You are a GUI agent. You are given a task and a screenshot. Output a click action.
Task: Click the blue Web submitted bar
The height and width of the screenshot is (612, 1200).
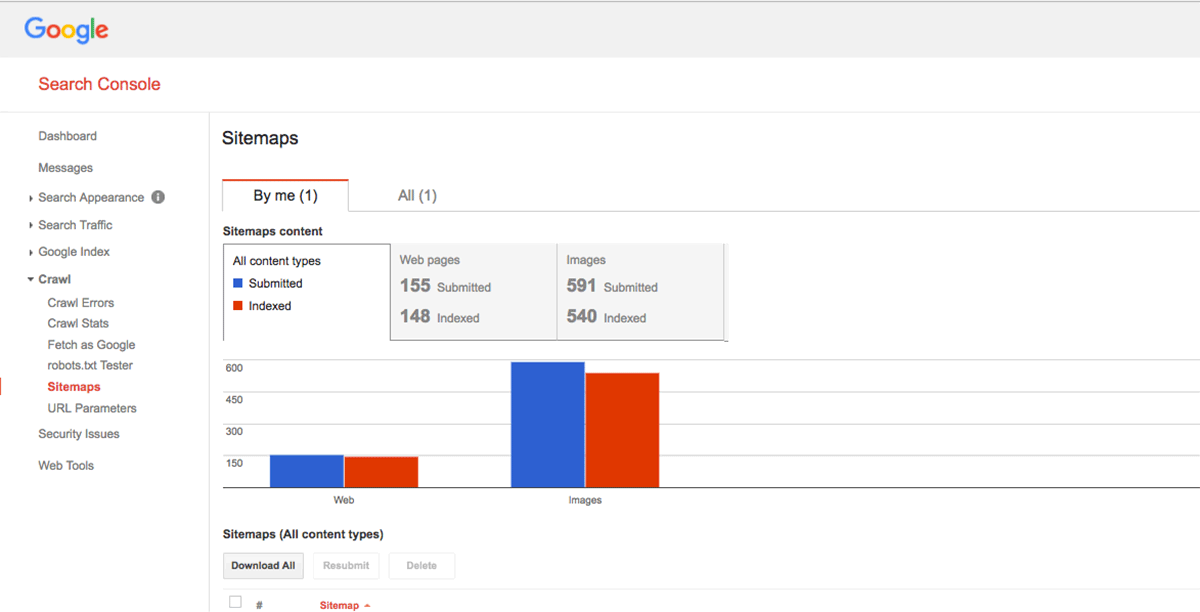click(x=307, y=471)
